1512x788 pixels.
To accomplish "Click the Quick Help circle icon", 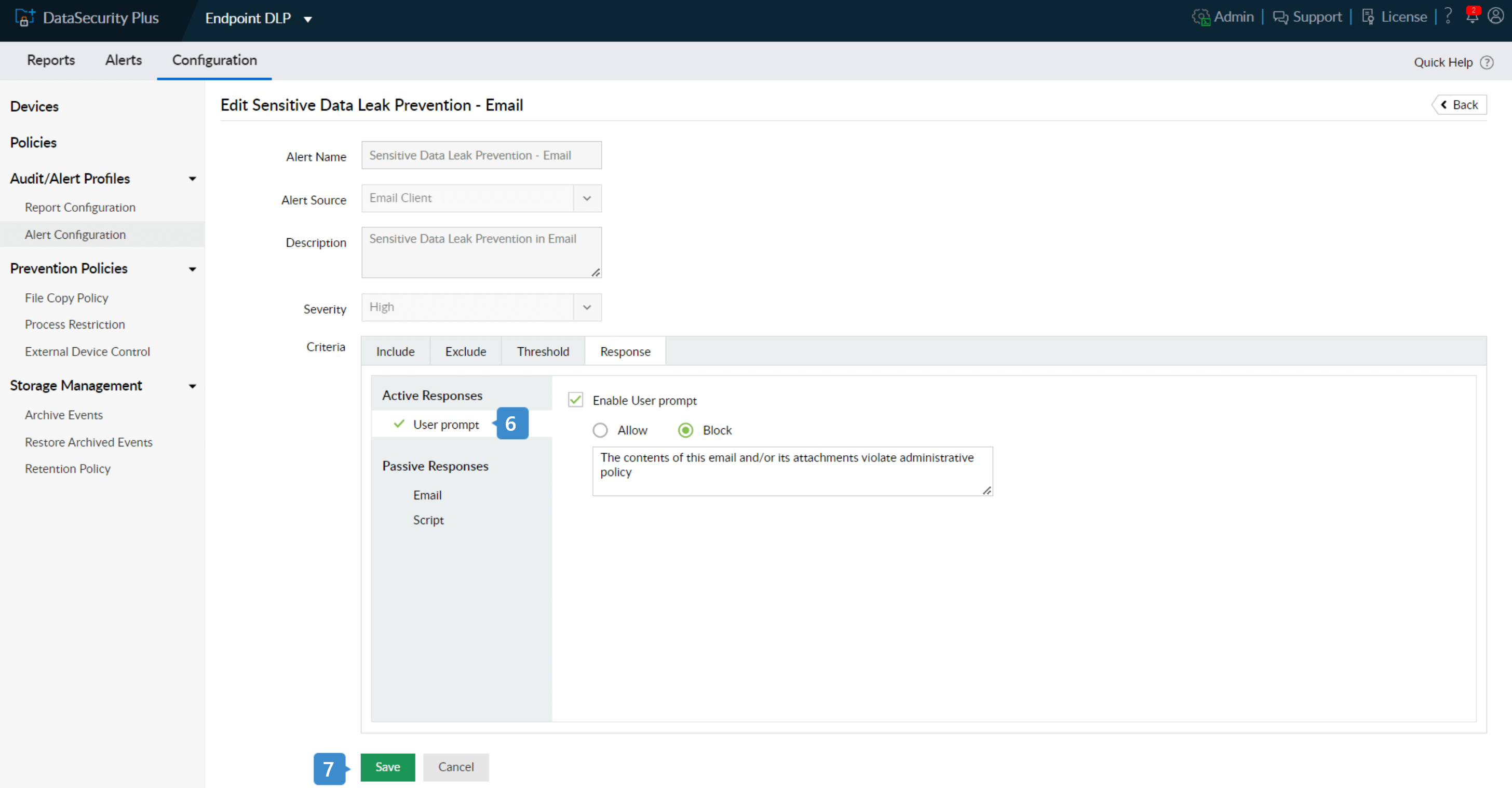I will click(1487, 62).
